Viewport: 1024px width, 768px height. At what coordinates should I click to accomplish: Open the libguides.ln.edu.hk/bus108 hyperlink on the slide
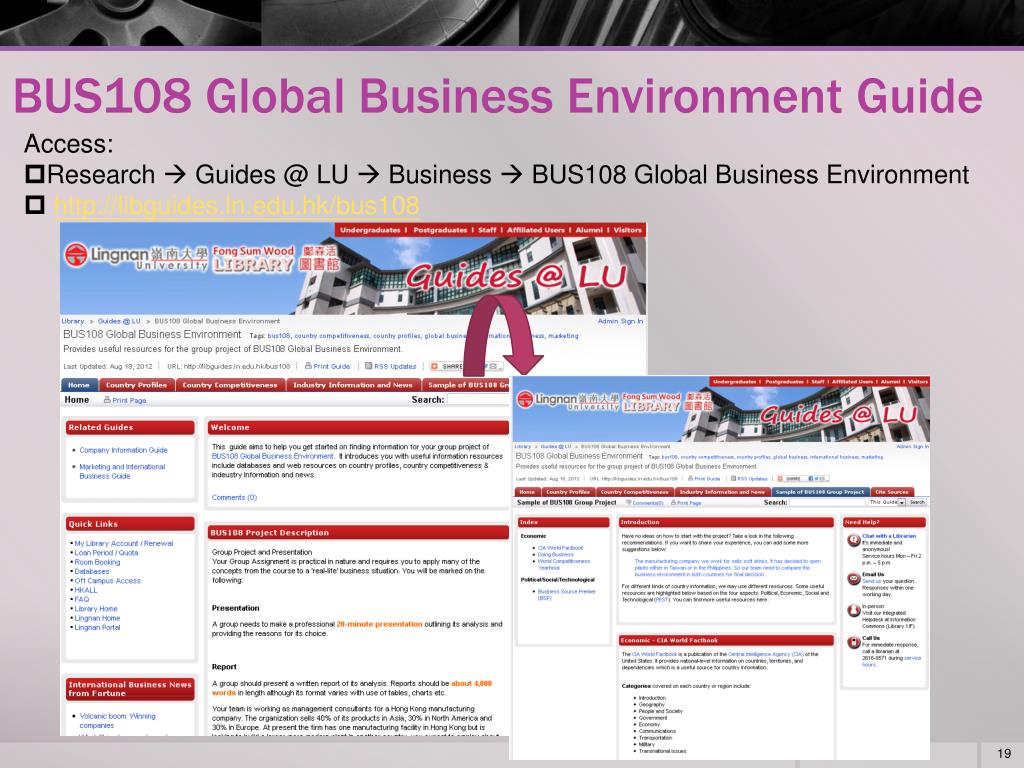click(x=236, y=206)
